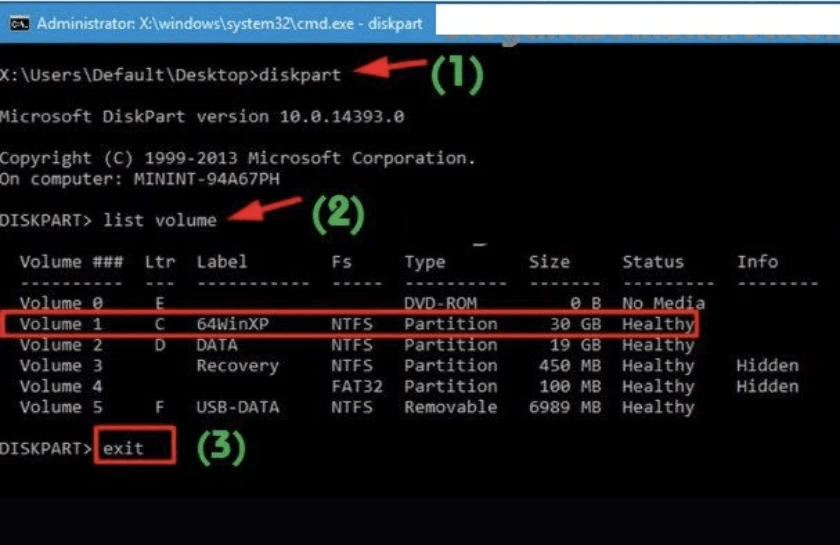The width and height of the screenshot is (840, 545).
Task: Click 'DVD-ROM' type in Volume 0 row
Action: (440, 303)
